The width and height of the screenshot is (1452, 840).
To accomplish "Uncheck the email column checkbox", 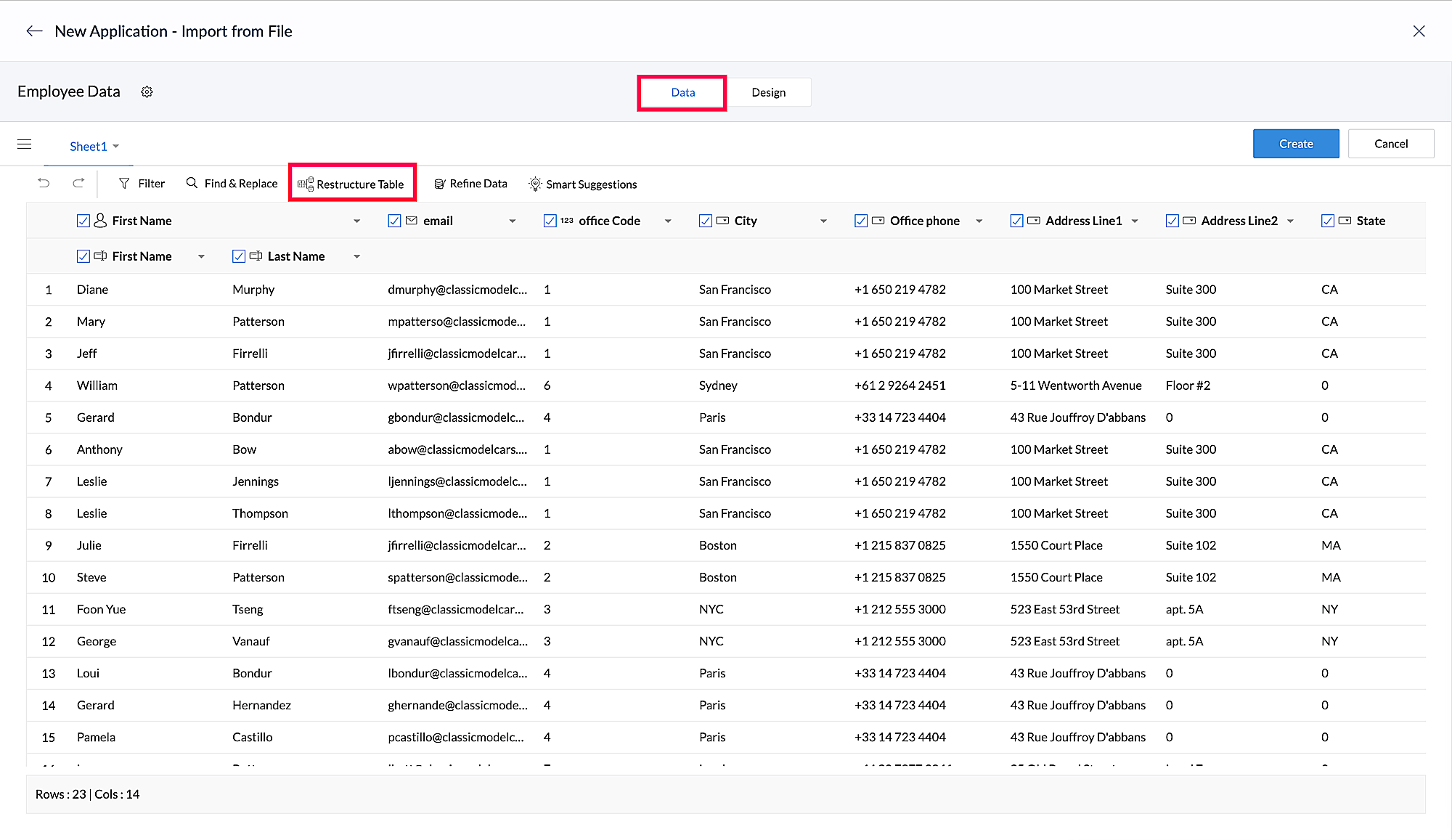I will (394, 221).
